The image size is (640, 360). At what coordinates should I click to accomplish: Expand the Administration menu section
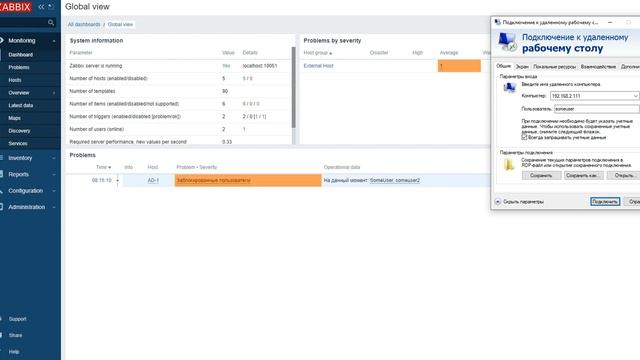(54, 207)
